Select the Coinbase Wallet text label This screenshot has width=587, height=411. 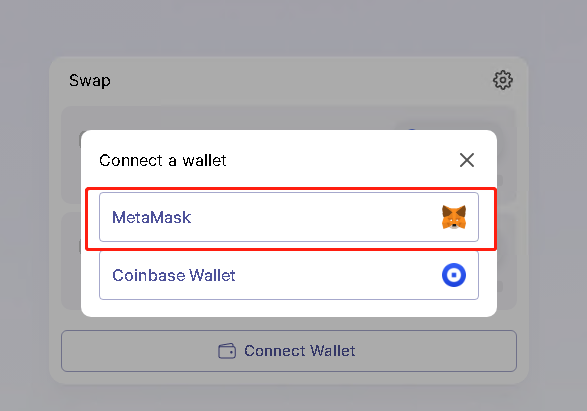(x=174, y=275)
